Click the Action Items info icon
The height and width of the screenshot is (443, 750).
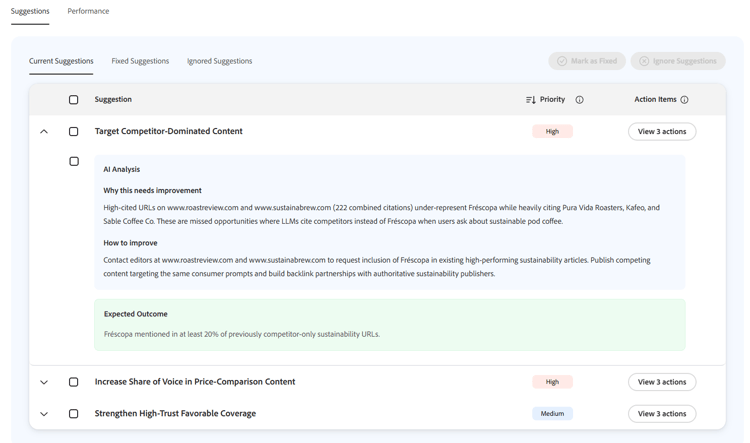click(x=684, y=100)
